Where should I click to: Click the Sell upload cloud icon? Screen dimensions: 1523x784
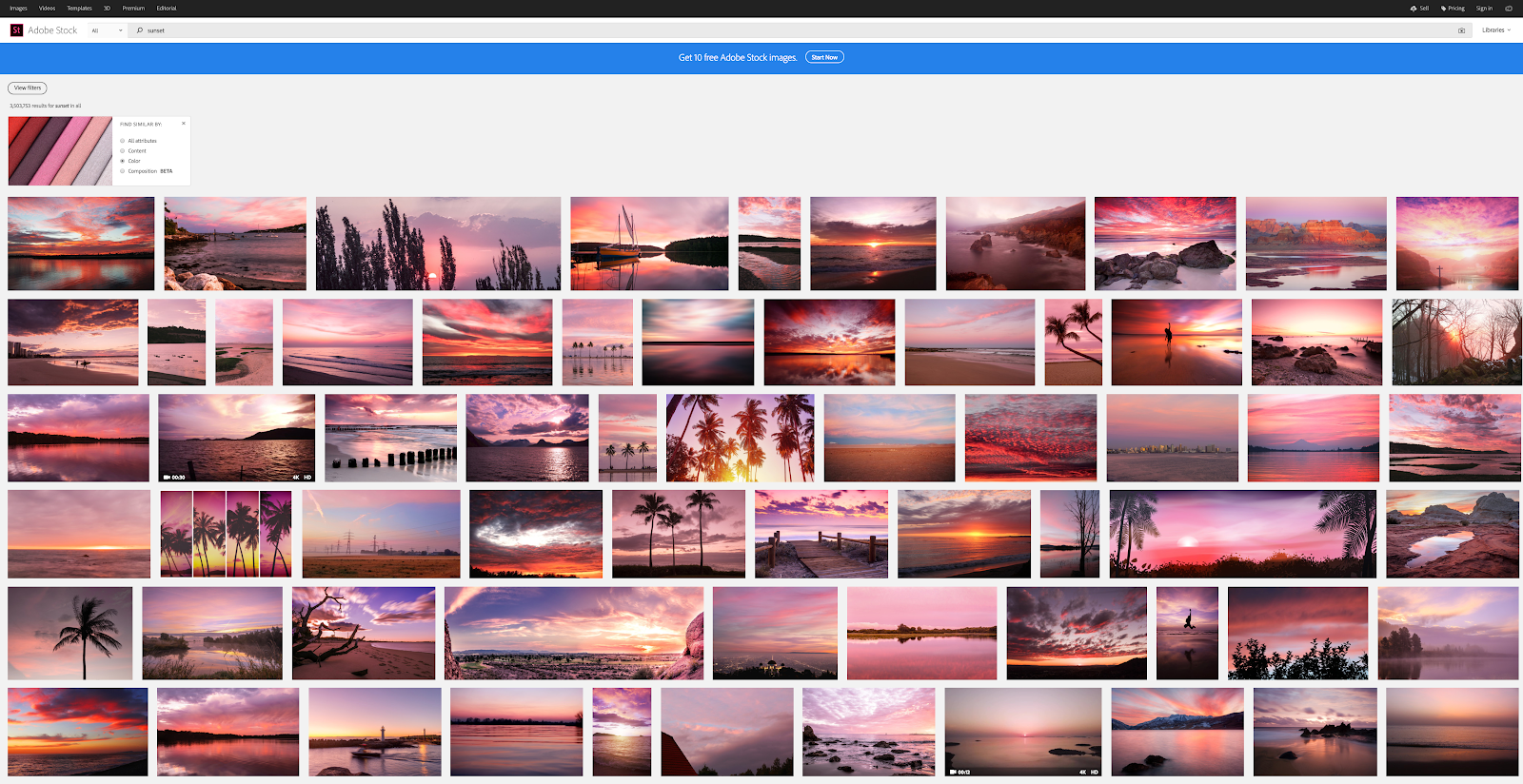(1414, 8)
